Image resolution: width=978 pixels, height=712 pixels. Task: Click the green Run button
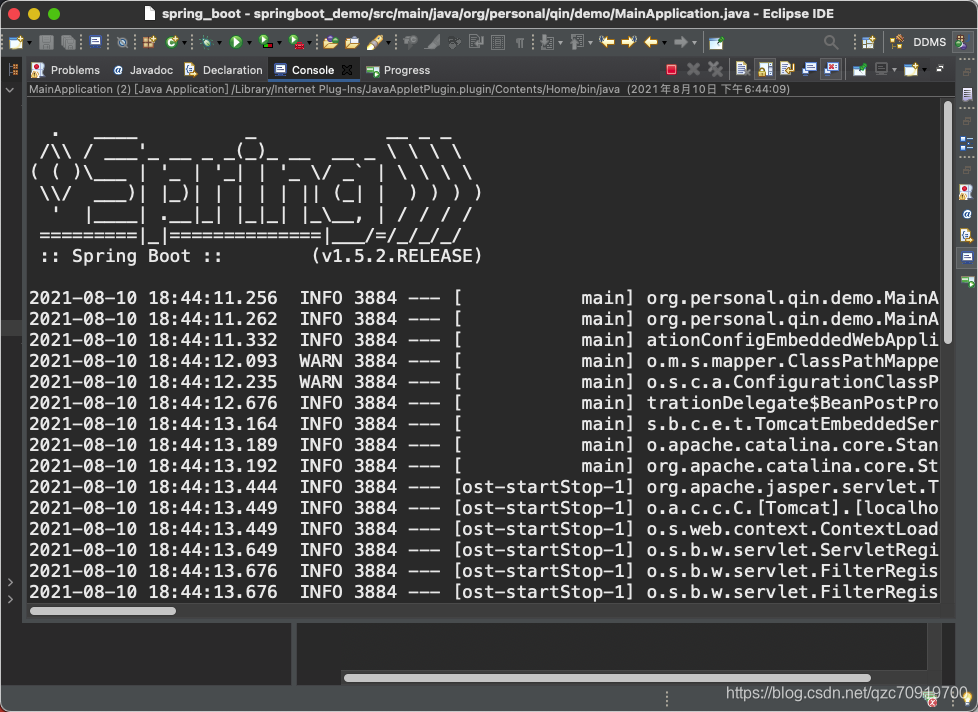236,42
